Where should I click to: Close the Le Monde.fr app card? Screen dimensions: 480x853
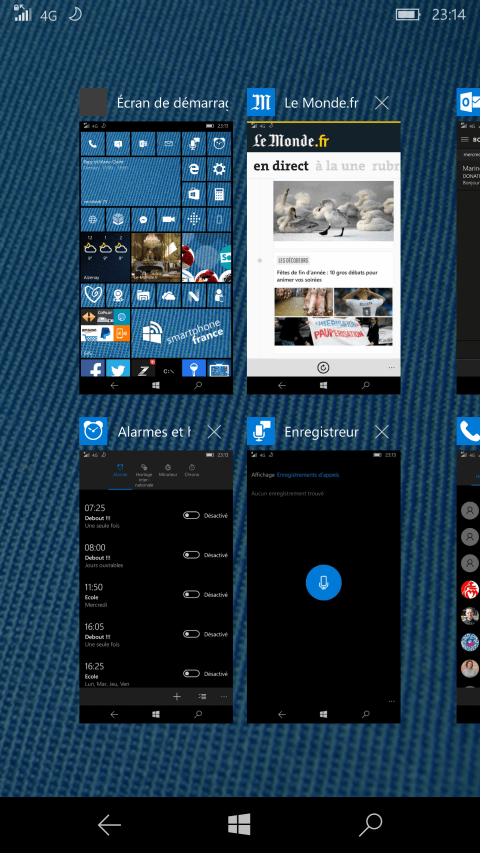point(382,102)
